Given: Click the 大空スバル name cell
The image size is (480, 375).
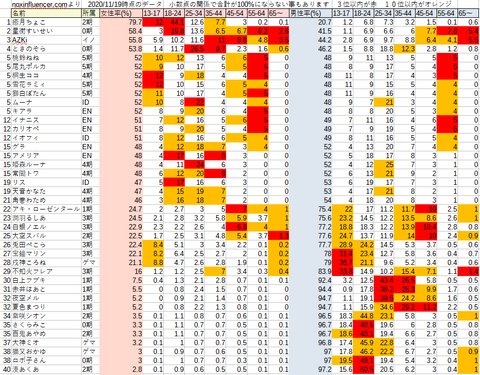Looking at the screenshot, I should click(47, 236).
